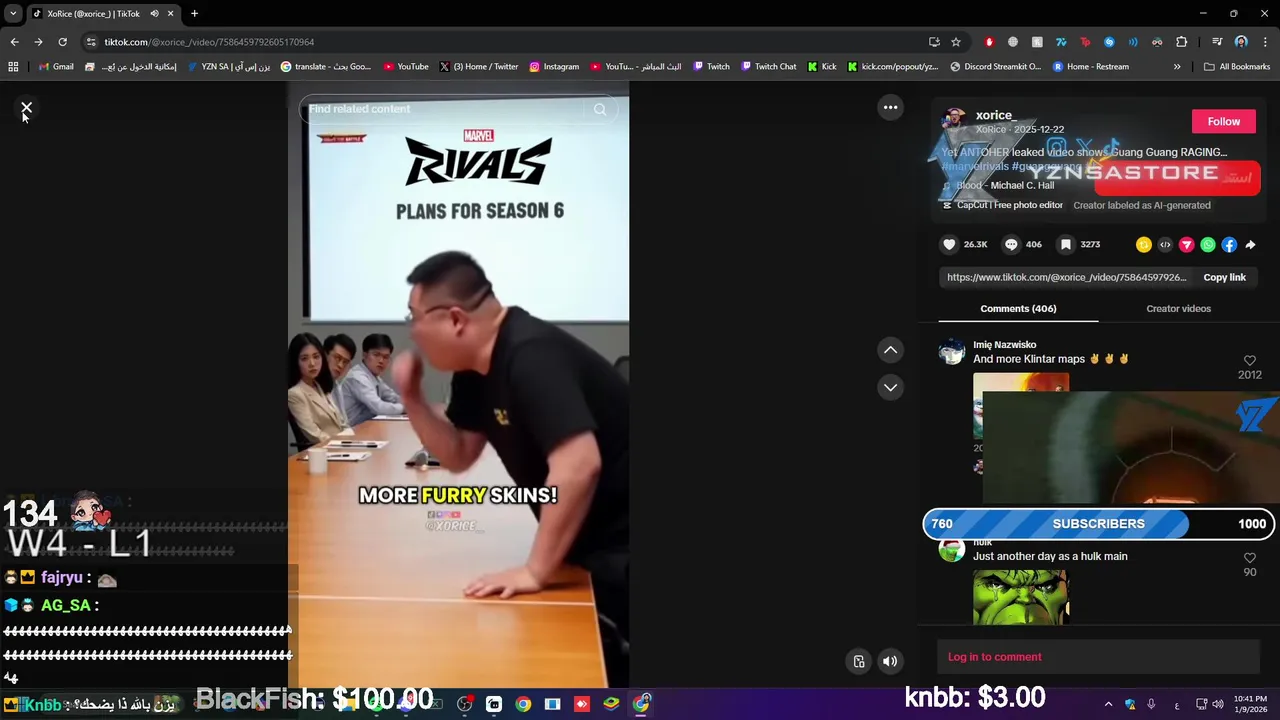1280x720 pixels.
Task: Mute the TikTok video sound
Action: 890,661
